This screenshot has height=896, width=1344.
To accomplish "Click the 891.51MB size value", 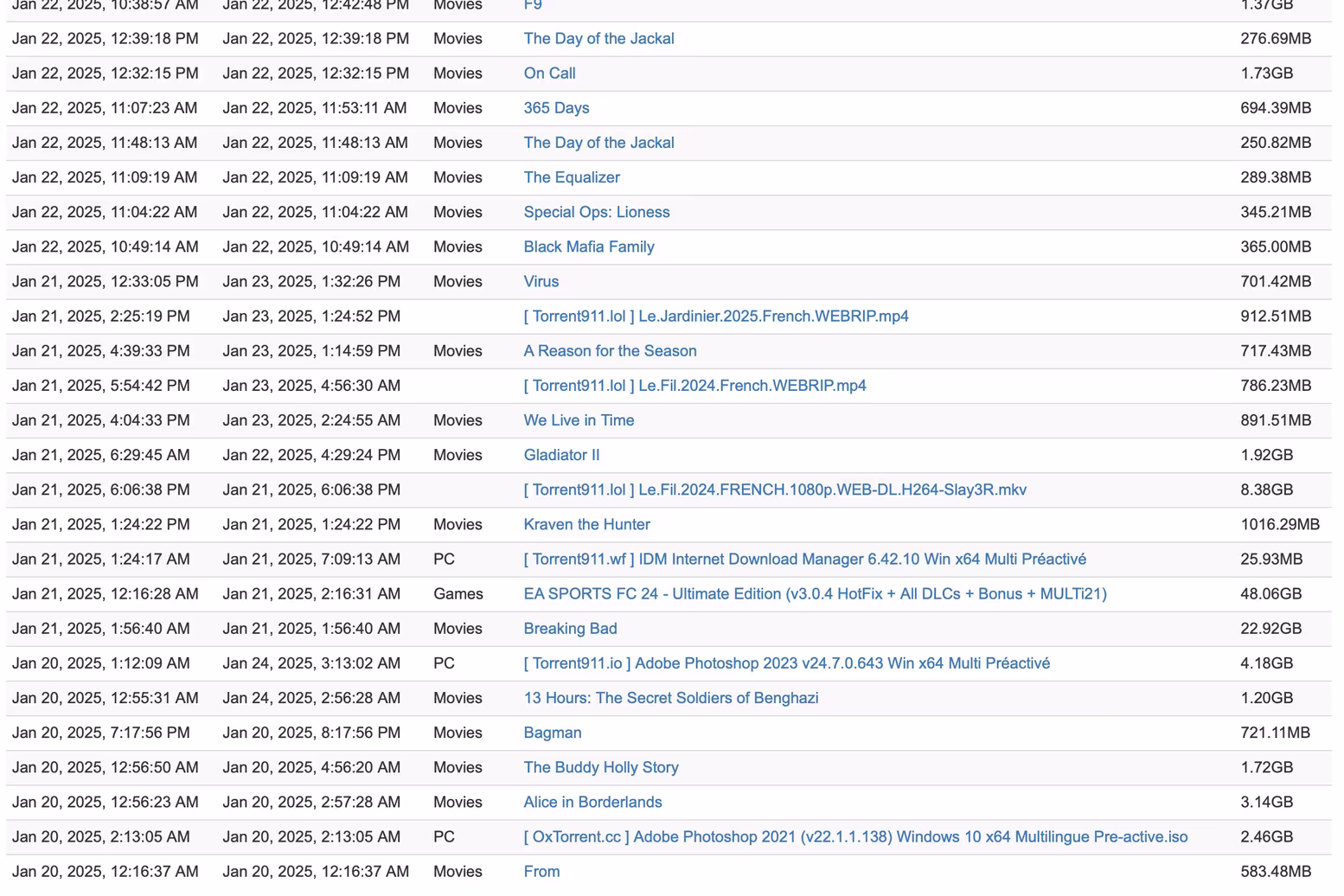I will (x=1276, y=419).
